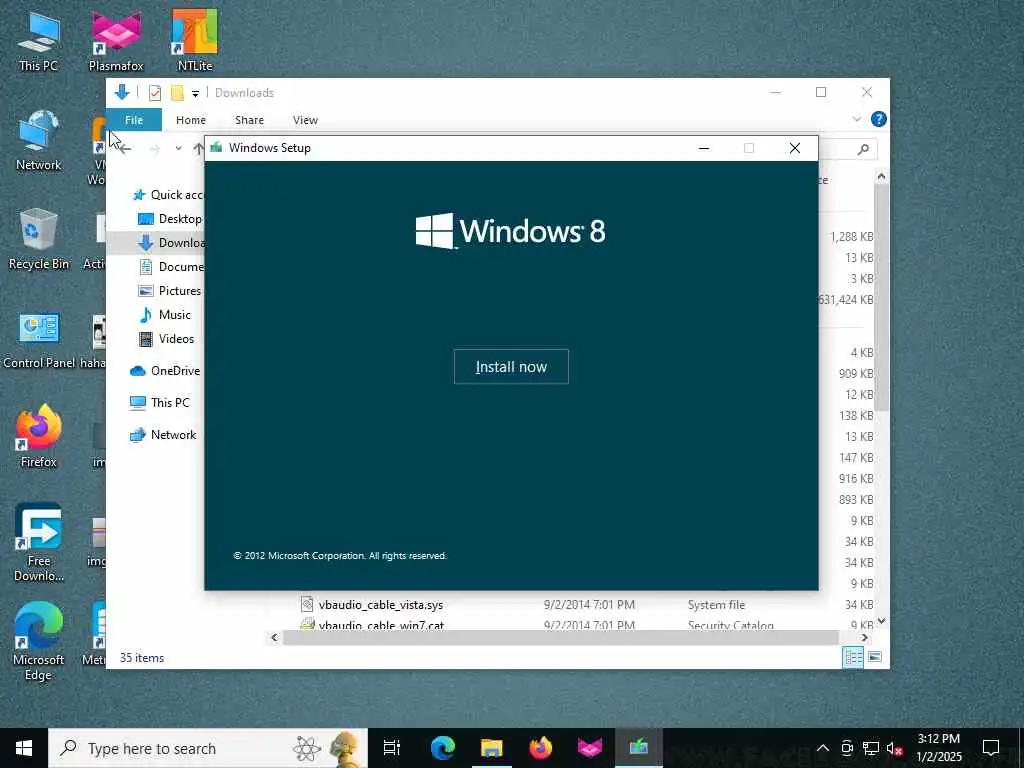This screenshot has height=768, width=1024.
Task: Open the Plasmafox desktop shortcut
Action: coord(116,41)
